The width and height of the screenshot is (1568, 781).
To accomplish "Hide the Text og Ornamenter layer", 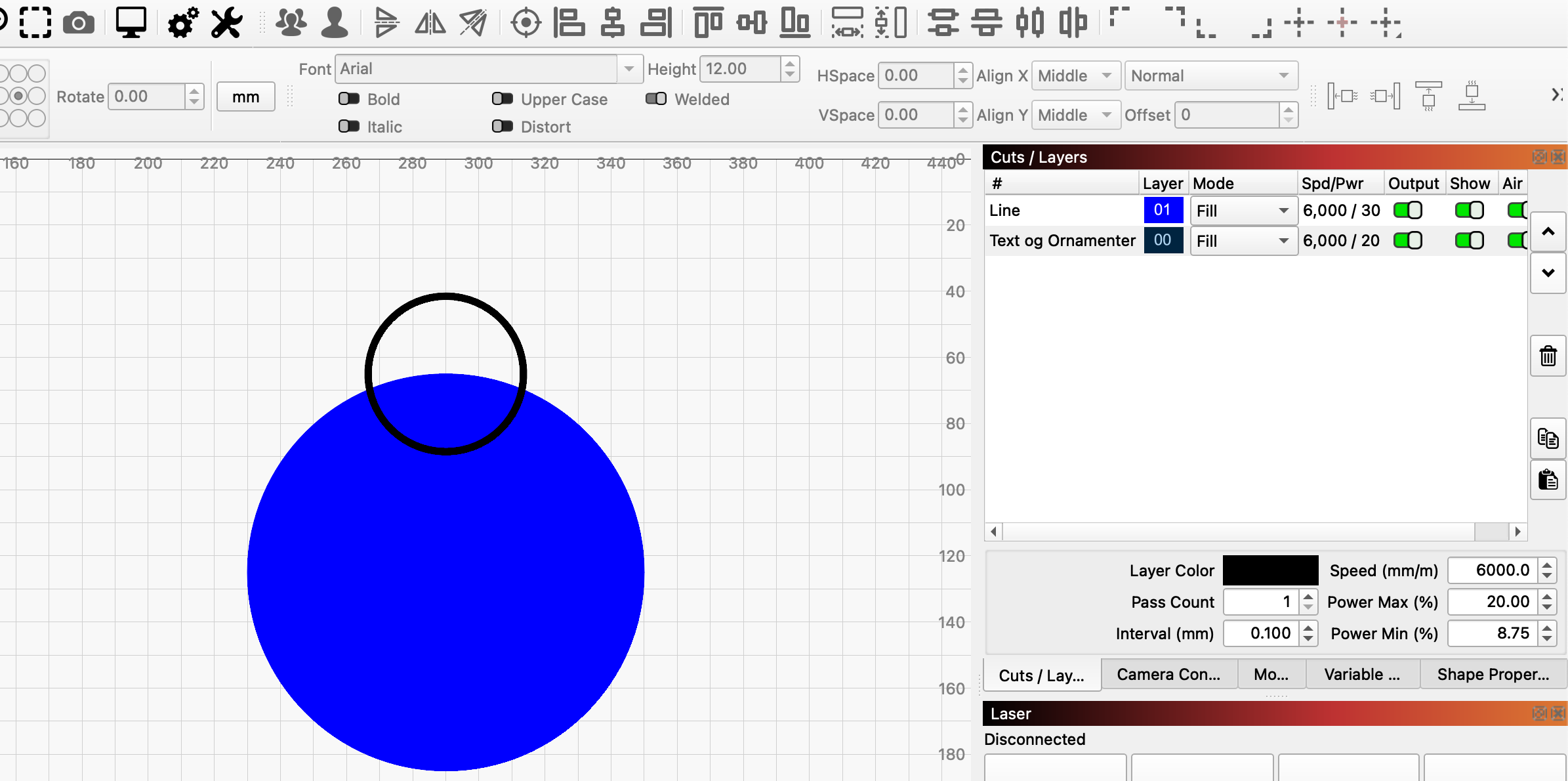I will tap(1469, 241).
